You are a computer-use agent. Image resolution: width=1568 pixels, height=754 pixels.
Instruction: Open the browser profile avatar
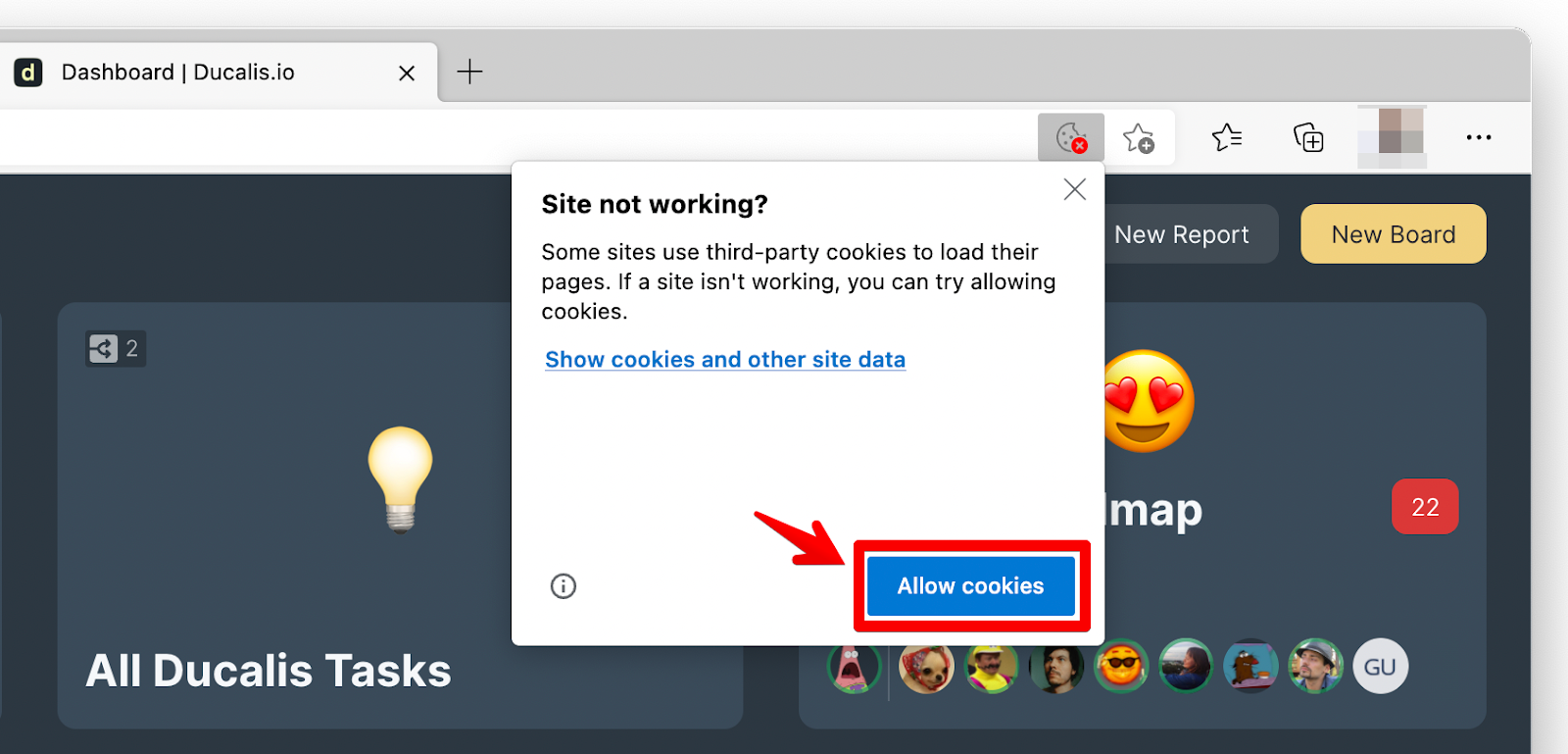click(x=1392, y=137)
